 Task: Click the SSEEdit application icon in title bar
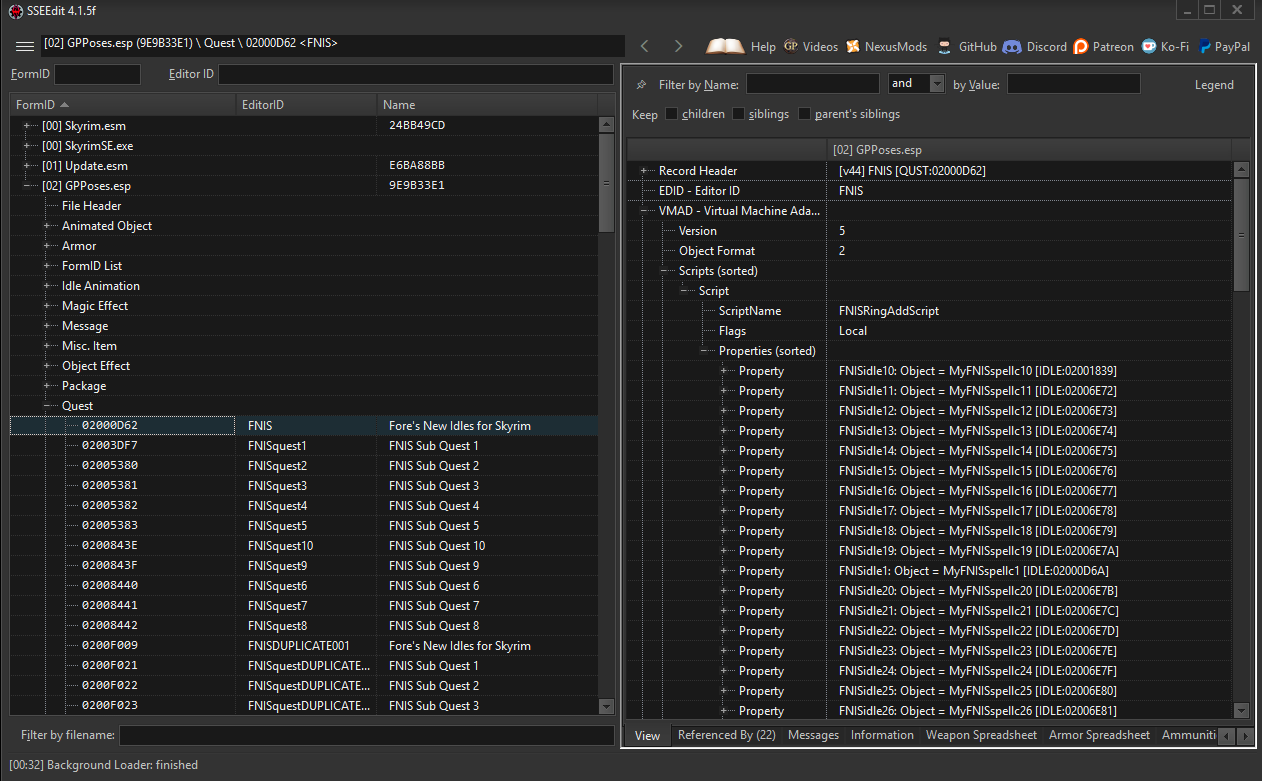pyautogui.click(x=15, y=10)
